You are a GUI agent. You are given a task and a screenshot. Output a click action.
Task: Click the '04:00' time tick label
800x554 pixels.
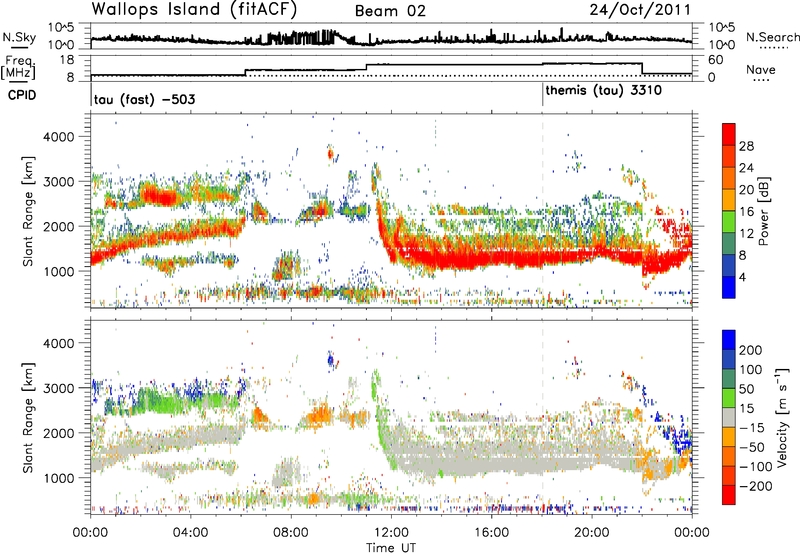coord(190,533)
